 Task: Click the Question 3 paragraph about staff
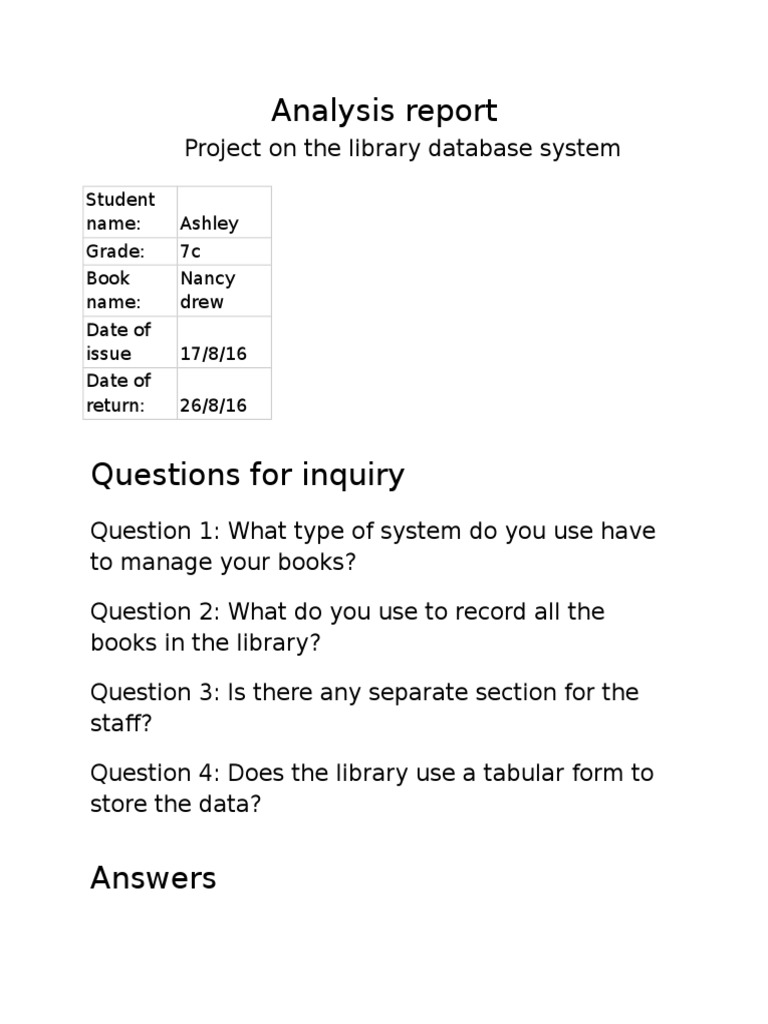(x=364, y=707)
